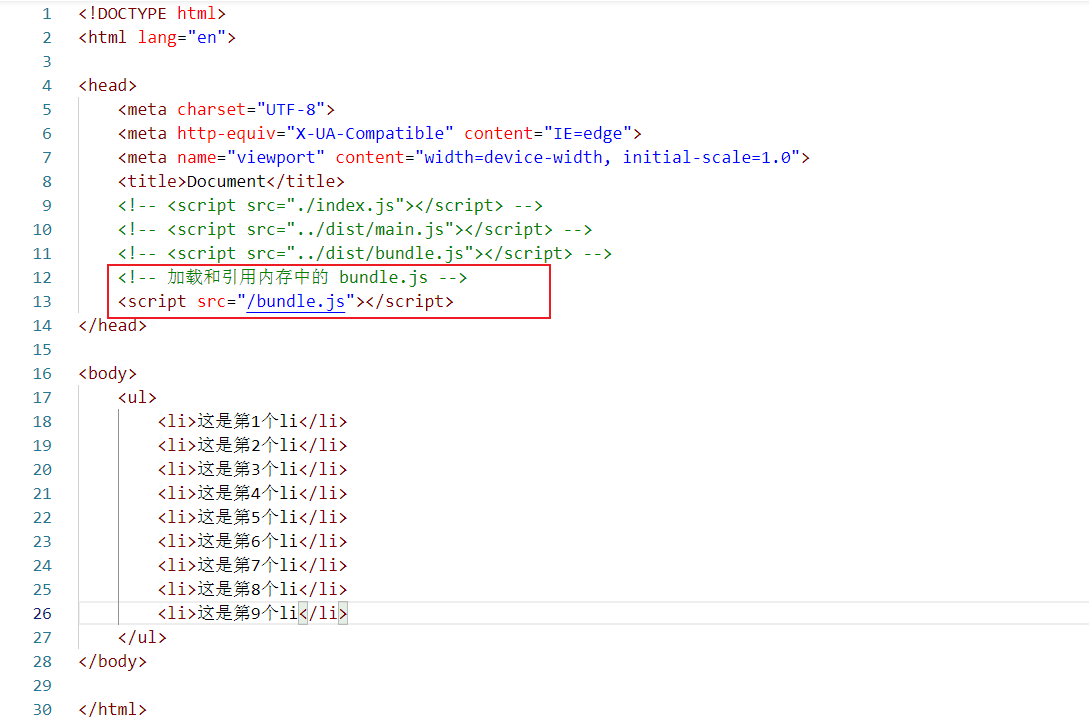Place cursor on the DOCTYPE html declaration
Image resolution: width=1089 pixels, height=728 pixels.
(152, 14)
